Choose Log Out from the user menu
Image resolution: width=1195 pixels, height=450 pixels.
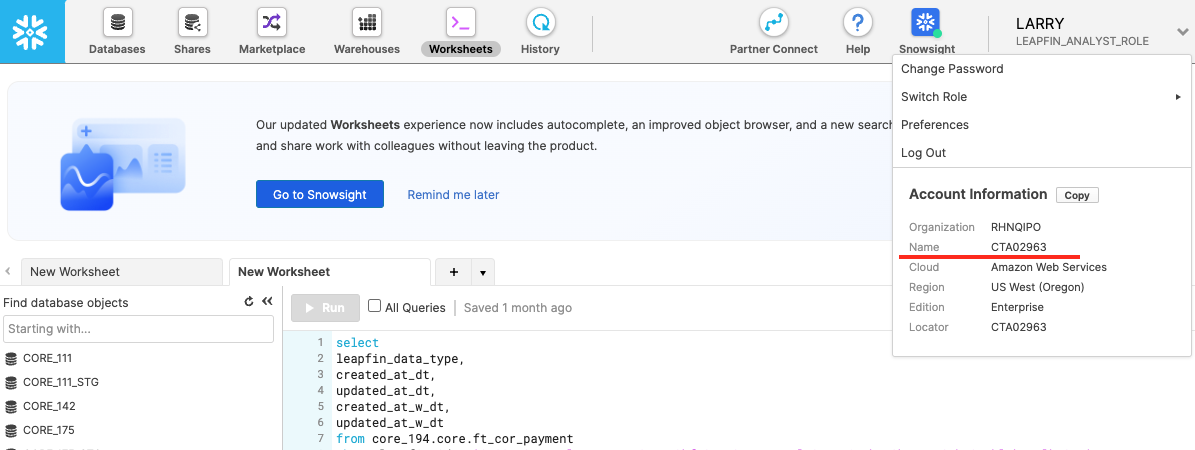point(923,153)
